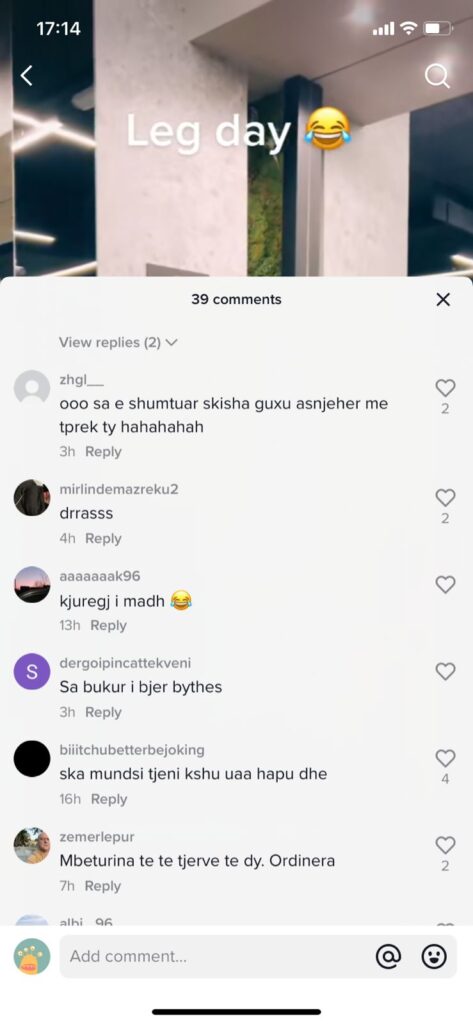
Task: Like aaaaaaak96's comment heart
Action: pyautogui.click(x=445, y=584)
